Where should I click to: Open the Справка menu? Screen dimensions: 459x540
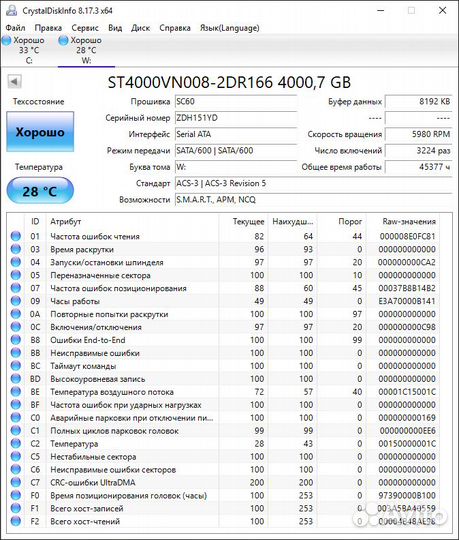tap(175, 28)
